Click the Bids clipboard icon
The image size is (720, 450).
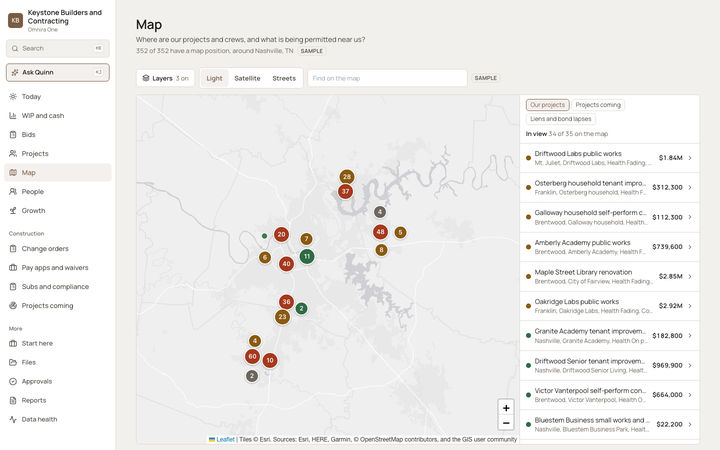[13, 135]
